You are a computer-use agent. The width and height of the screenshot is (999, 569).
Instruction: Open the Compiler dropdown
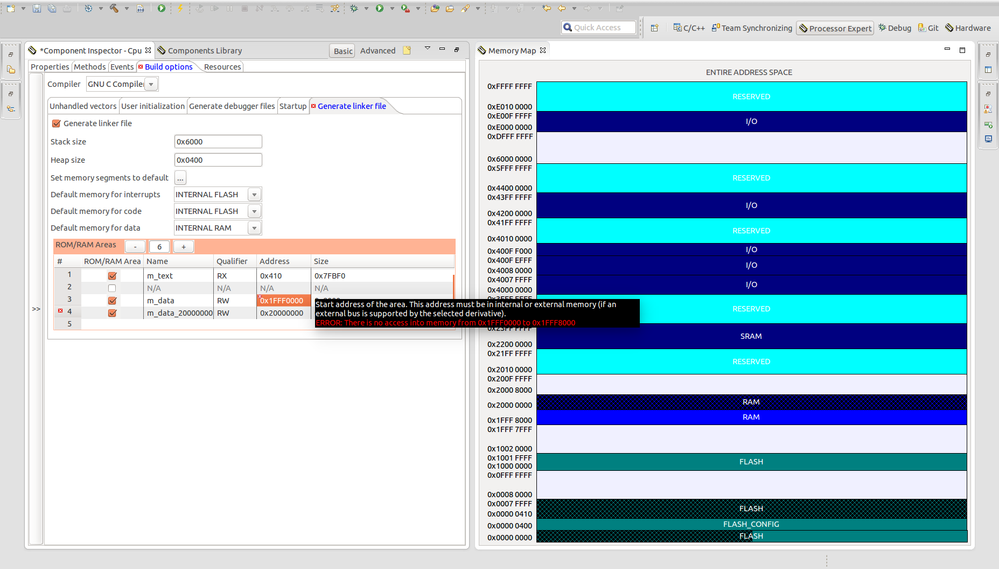click(151, 84)
